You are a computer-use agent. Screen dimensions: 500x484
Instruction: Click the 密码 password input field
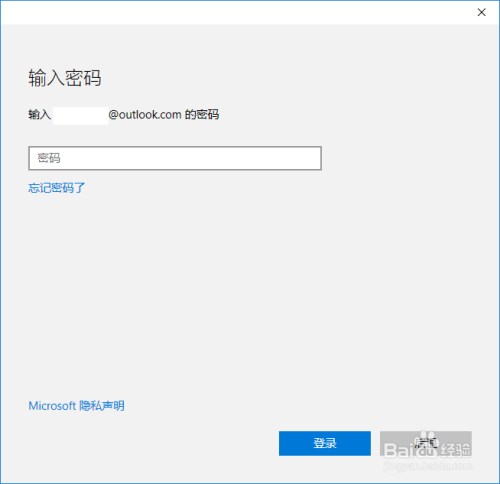[175, 158]
